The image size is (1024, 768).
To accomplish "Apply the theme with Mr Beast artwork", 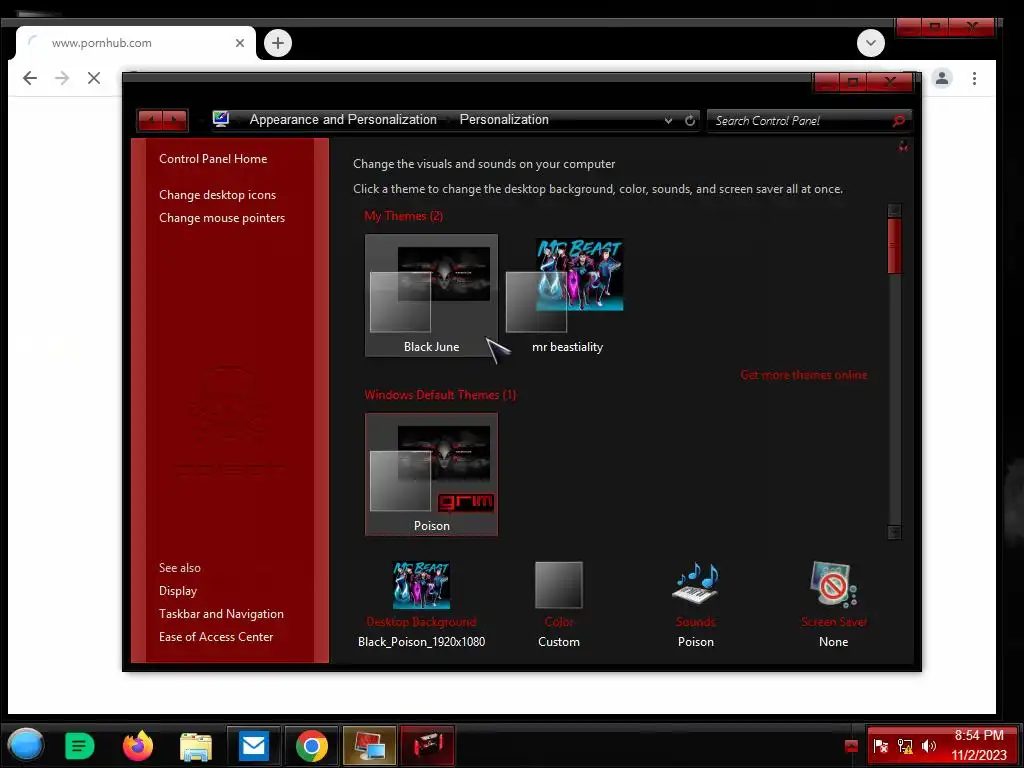I will pyautogui.click(x=567, y=295).
